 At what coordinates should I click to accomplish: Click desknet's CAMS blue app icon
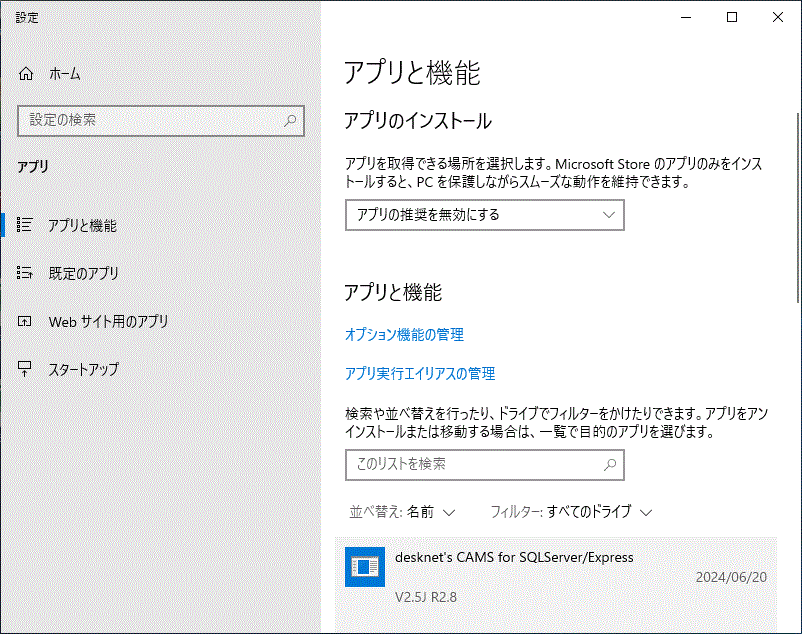point(365,567)
